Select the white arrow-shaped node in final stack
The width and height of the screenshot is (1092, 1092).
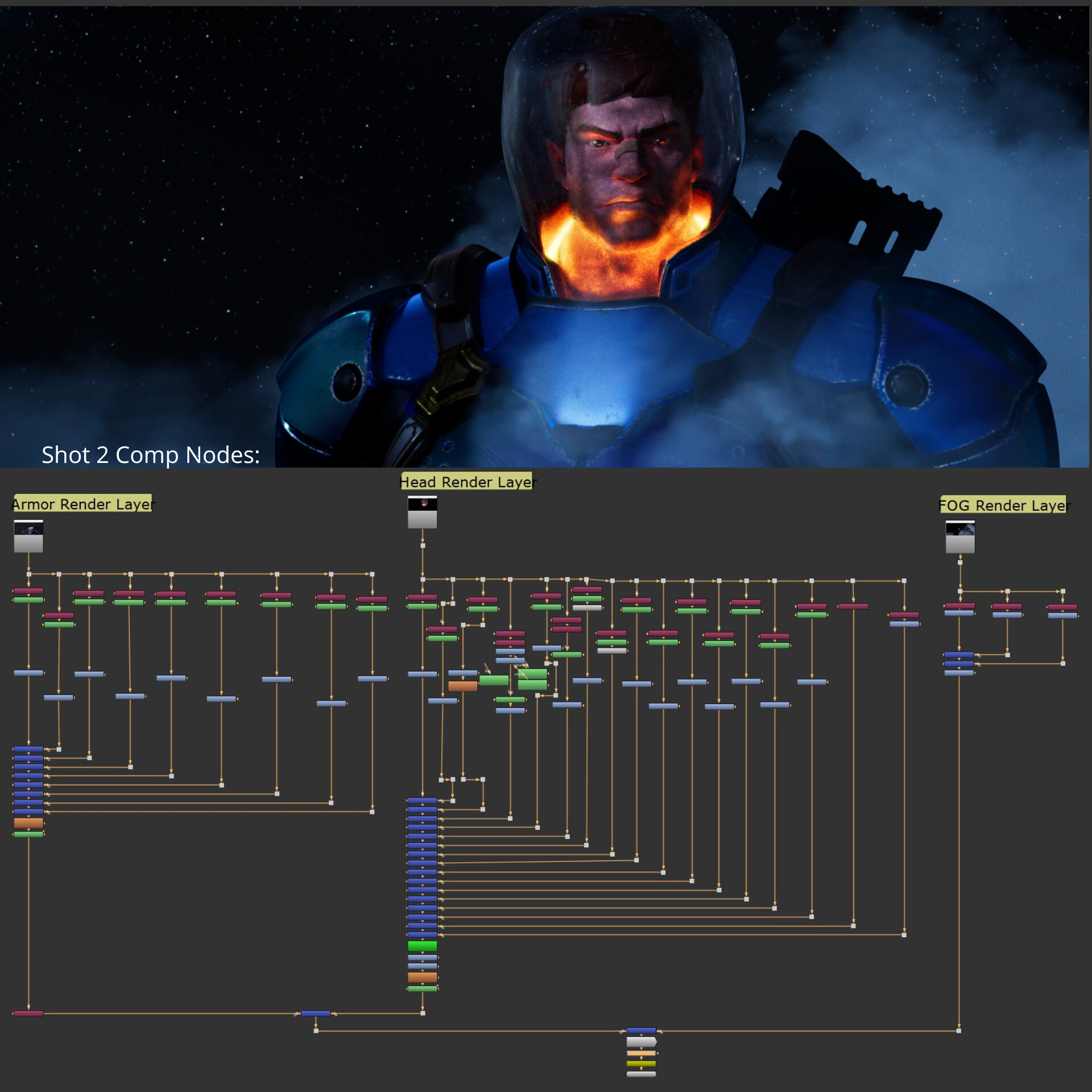point(641,1041)
